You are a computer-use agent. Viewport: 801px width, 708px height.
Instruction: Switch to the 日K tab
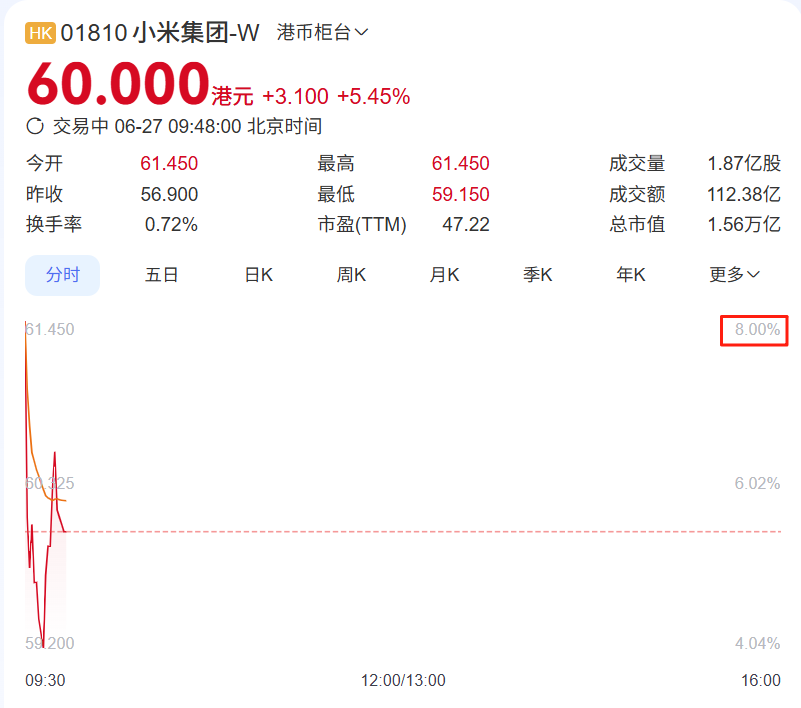click(259, 275)
